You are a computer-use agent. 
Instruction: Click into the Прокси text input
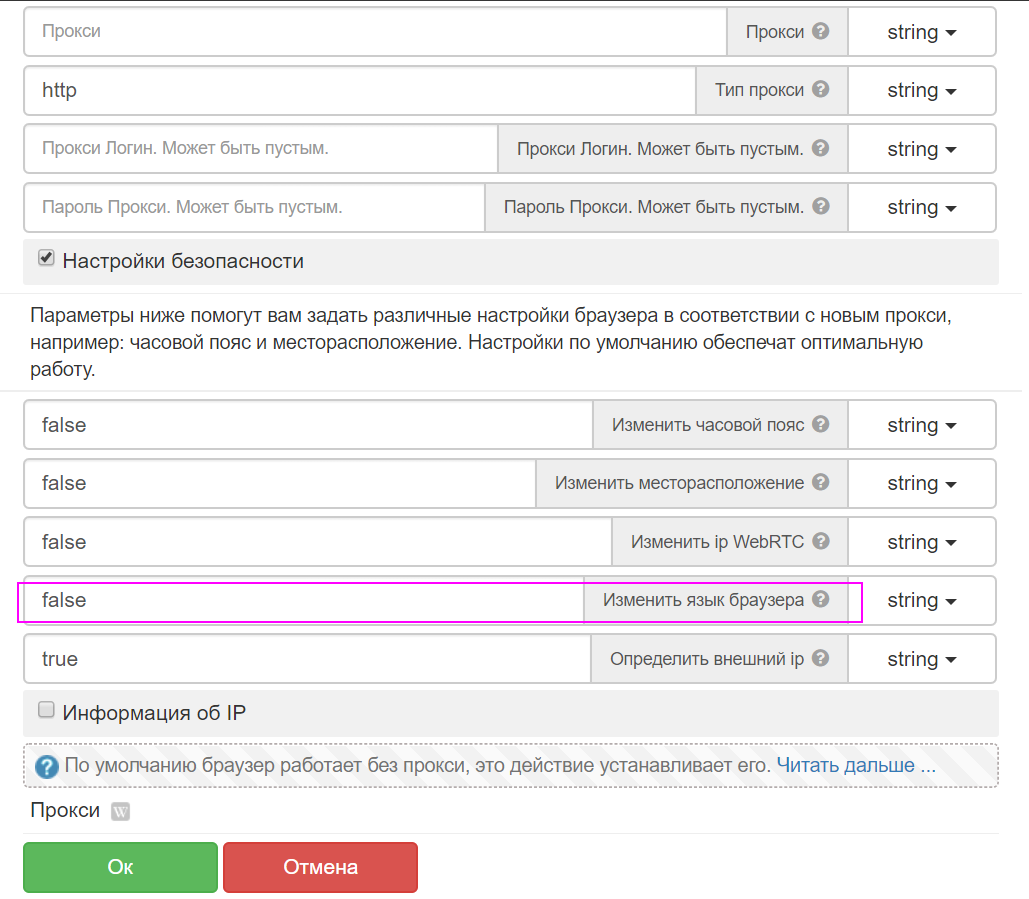(x=375, y=32)
